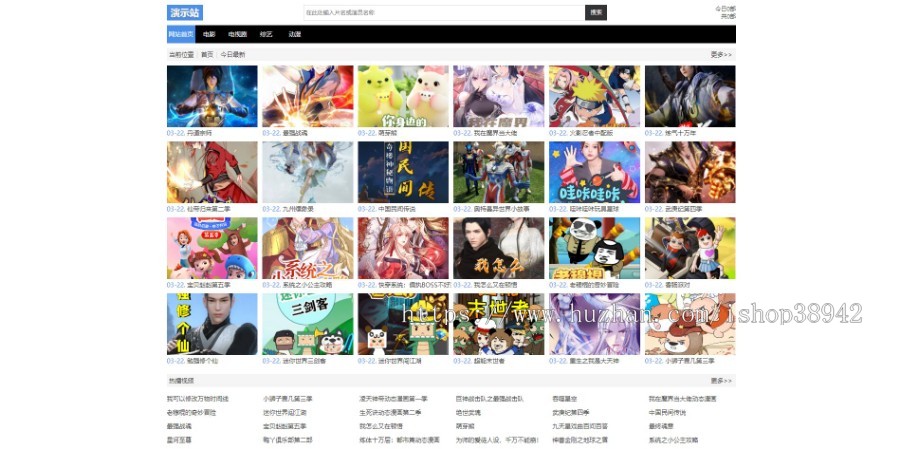Viewport: 900px width, 449px height.
Task: Click the 重生之我是大天神 title link
Action: click(595, 361)
